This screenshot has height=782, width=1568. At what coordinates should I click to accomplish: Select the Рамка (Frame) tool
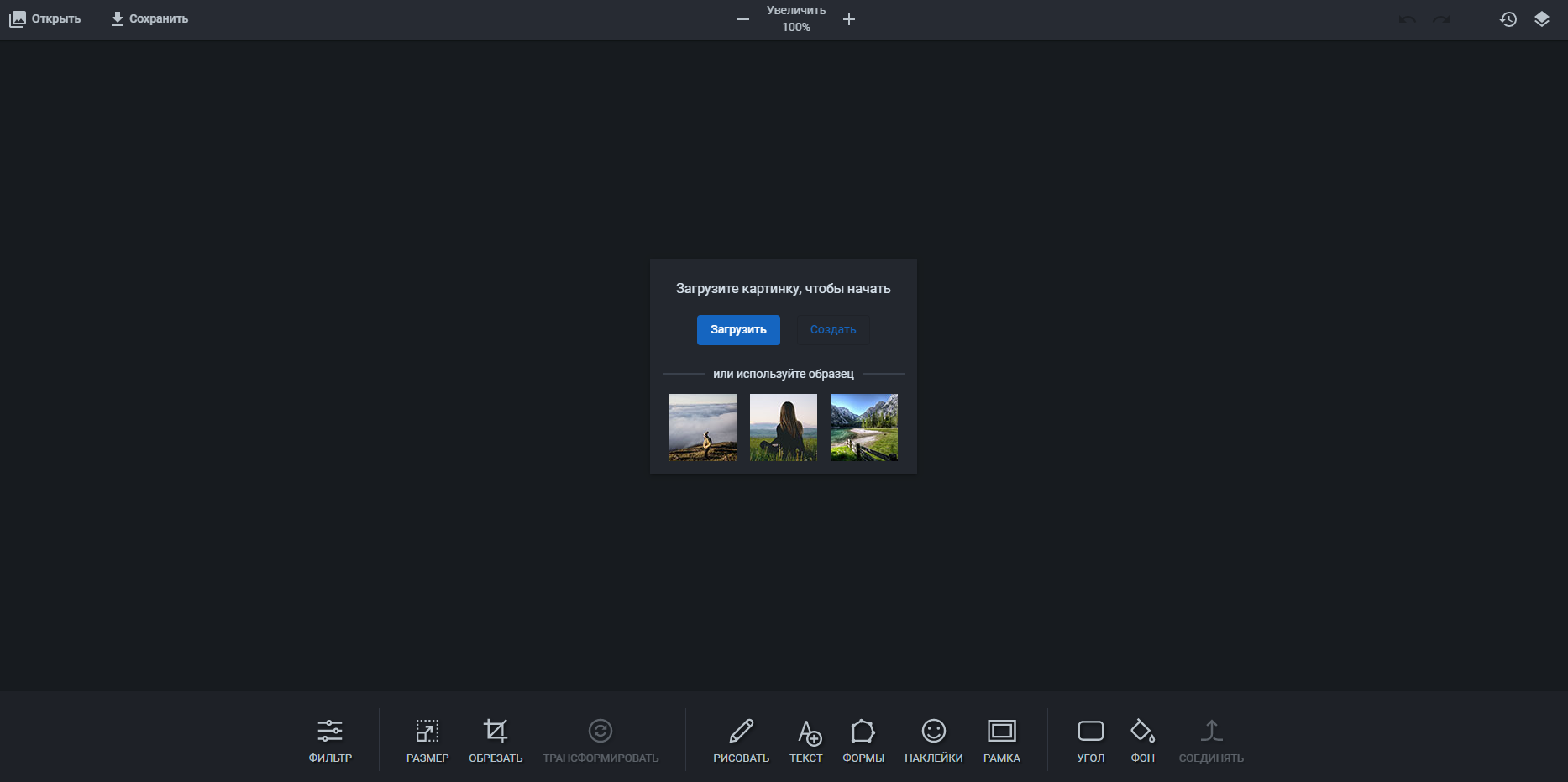point(1001,740)
